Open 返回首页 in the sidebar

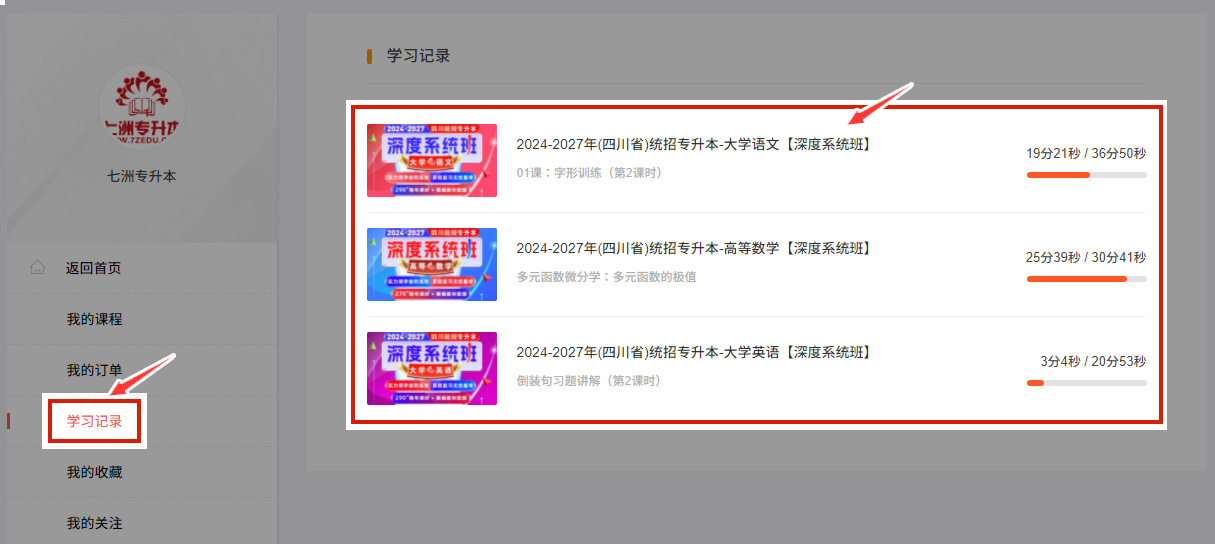point(94,268)
